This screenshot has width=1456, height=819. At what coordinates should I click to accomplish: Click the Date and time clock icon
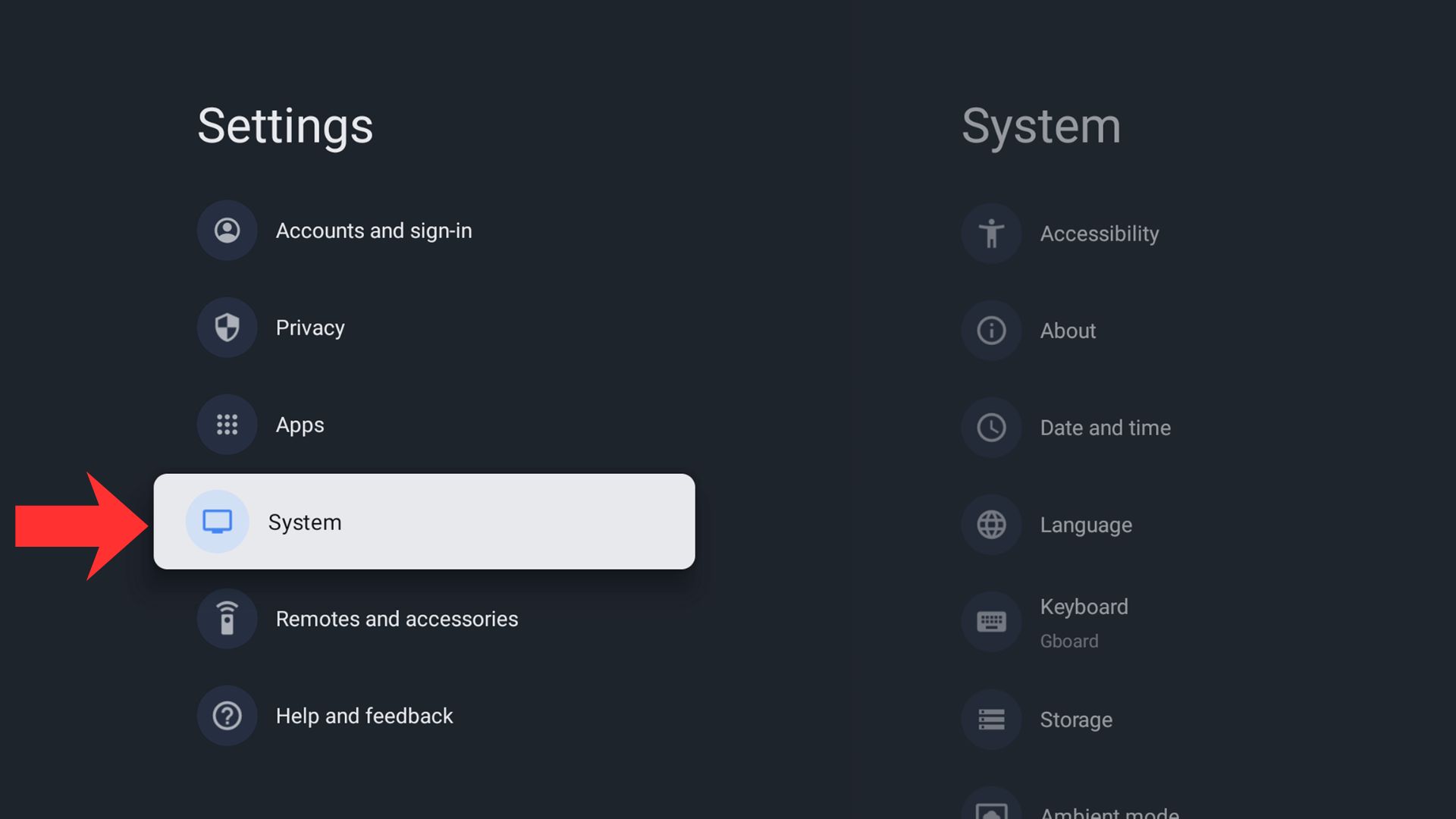991,428
